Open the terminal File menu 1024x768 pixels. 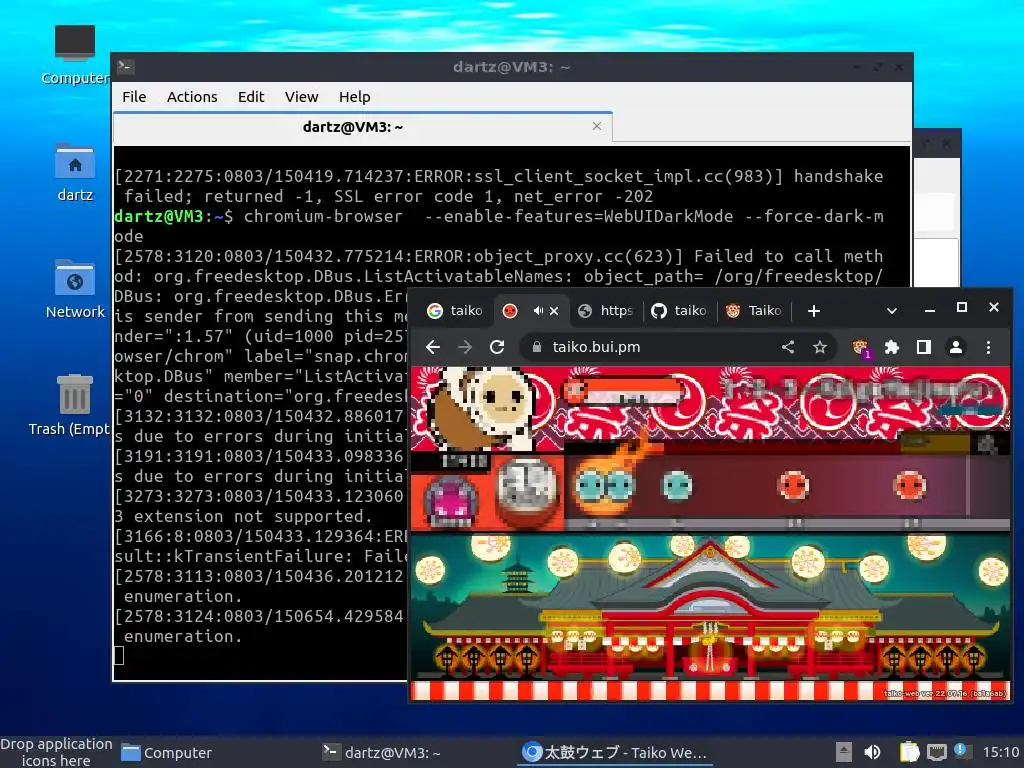[134, 97]
